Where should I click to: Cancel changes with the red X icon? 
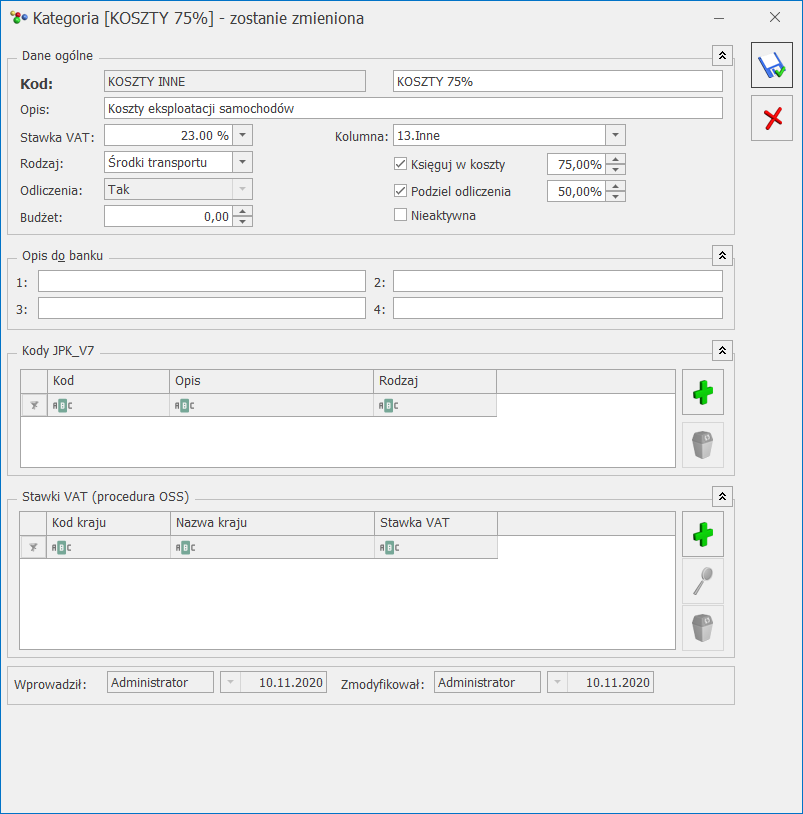772,118
